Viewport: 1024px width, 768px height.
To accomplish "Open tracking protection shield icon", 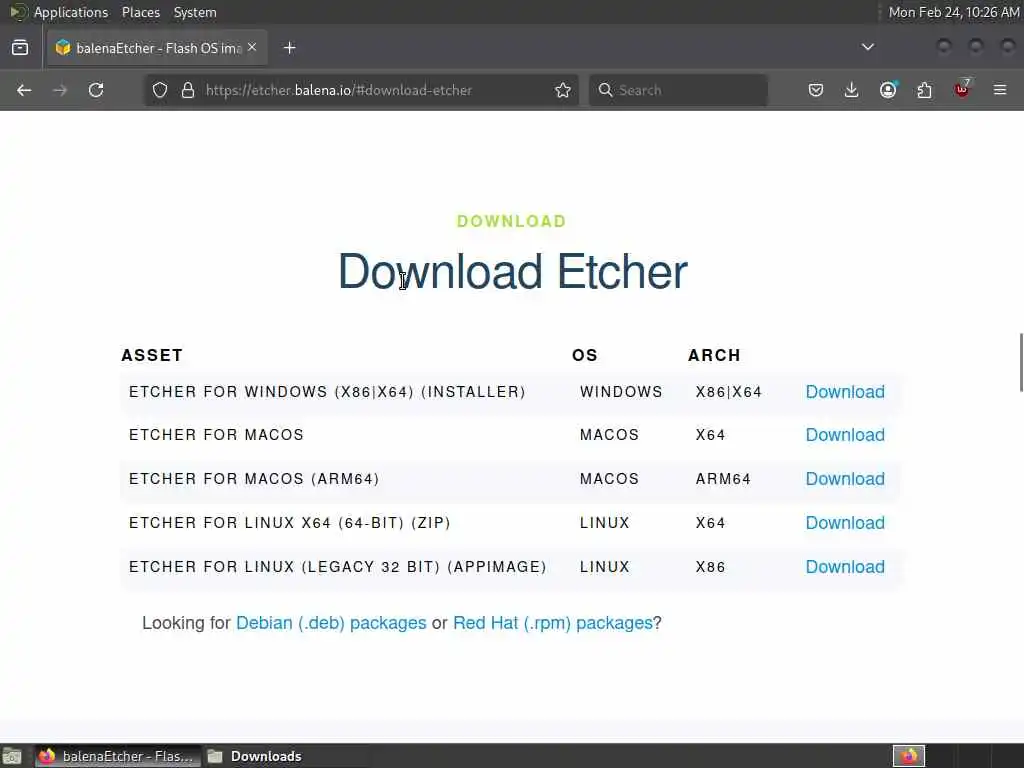I will tap(160, 90).
